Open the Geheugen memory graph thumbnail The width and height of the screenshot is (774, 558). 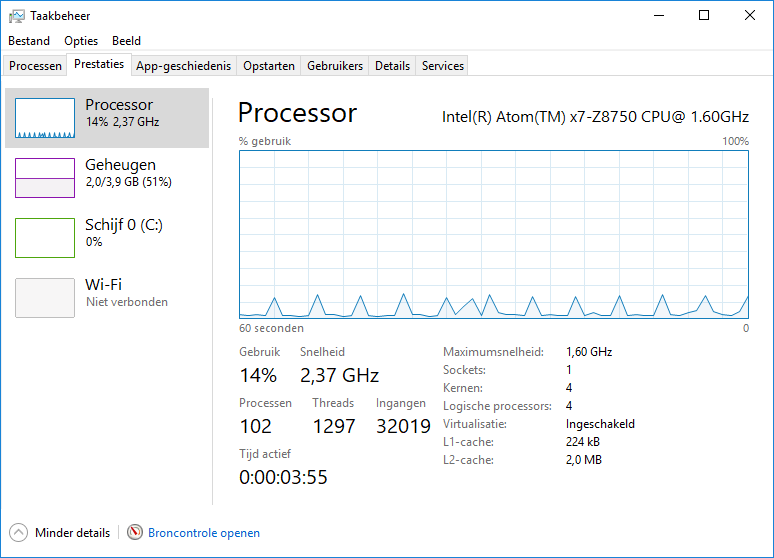click(45, 178)
